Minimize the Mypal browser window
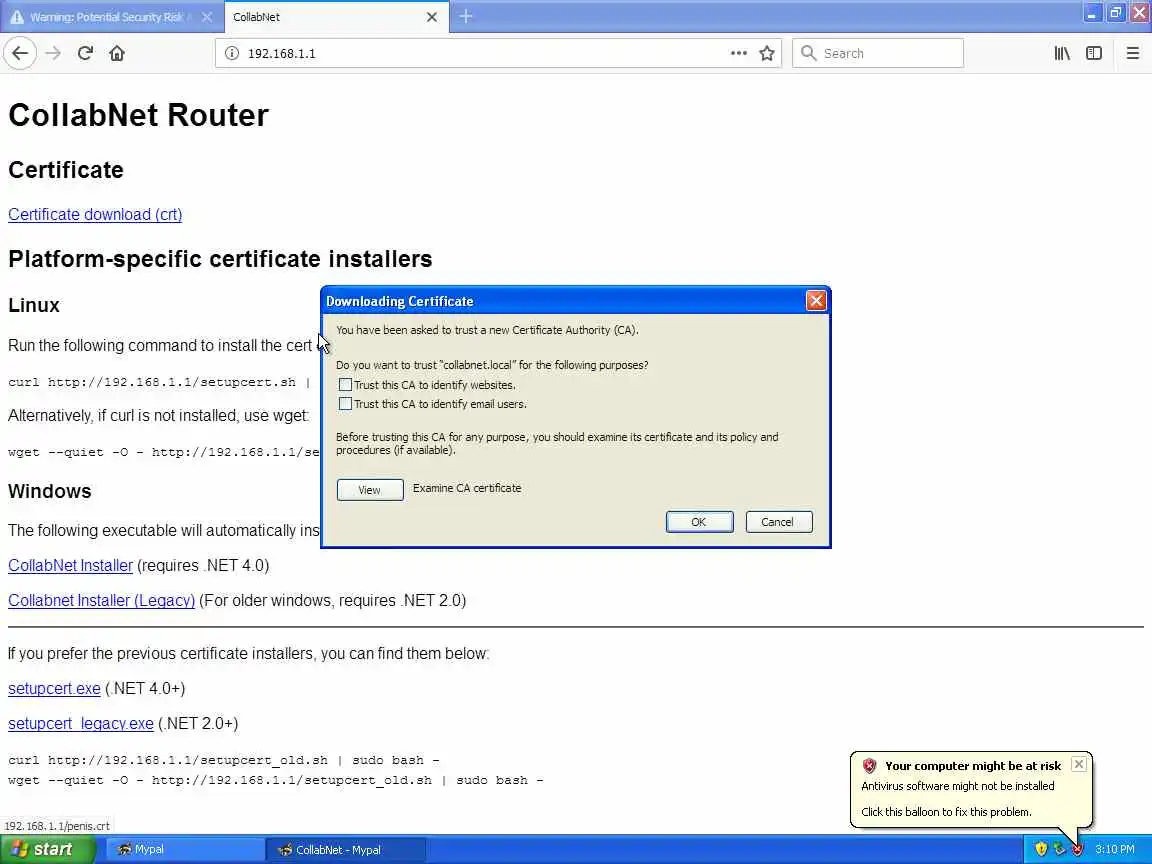Image resolution: width=1152 pixels, height=864 pixels. [x=1092, y=12]
